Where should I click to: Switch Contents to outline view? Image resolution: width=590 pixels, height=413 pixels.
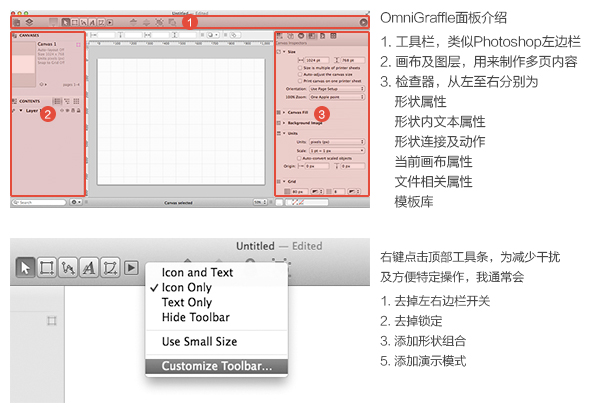click(x=67, y=101)
